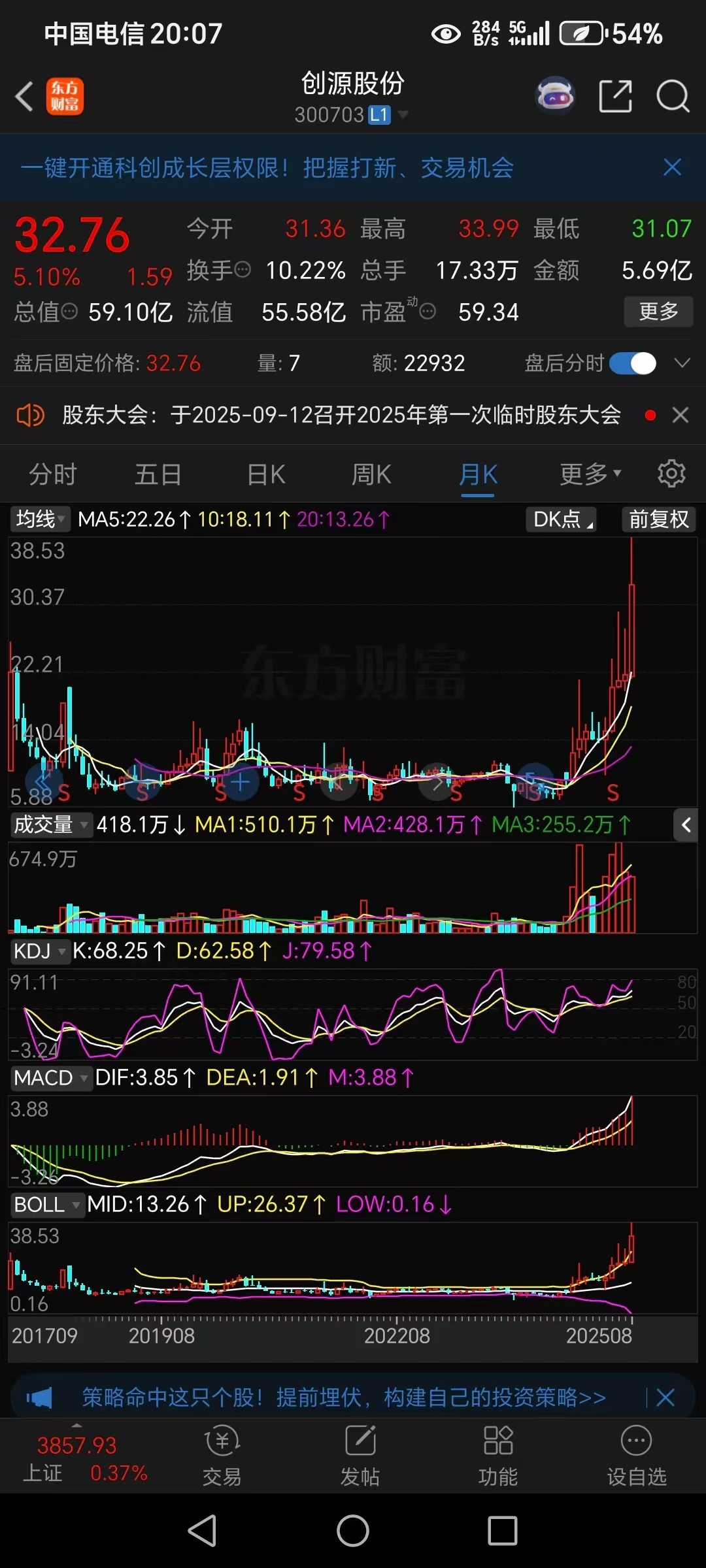706x1568 pixels.
Task: Tap the speaker announcement icon
Action: pos(29,415)
